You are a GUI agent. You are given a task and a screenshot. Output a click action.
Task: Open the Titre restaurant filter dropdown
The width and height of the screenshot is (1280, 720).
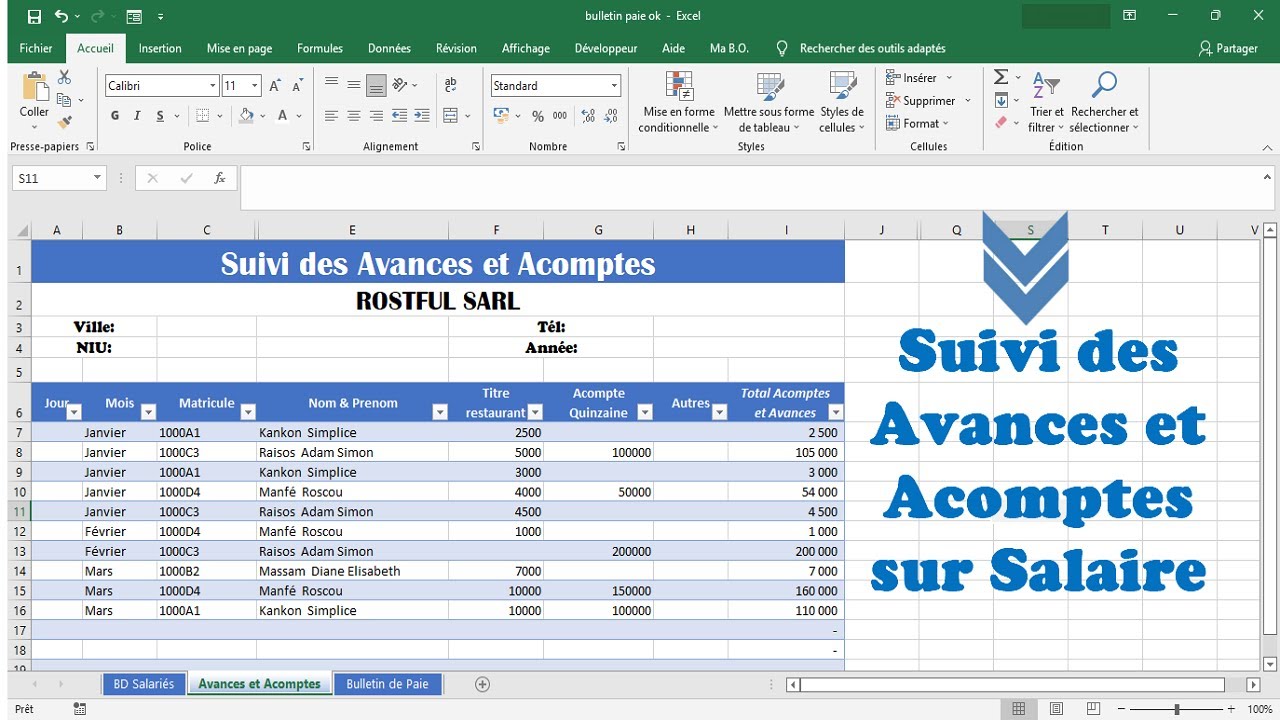click(535, 412)
